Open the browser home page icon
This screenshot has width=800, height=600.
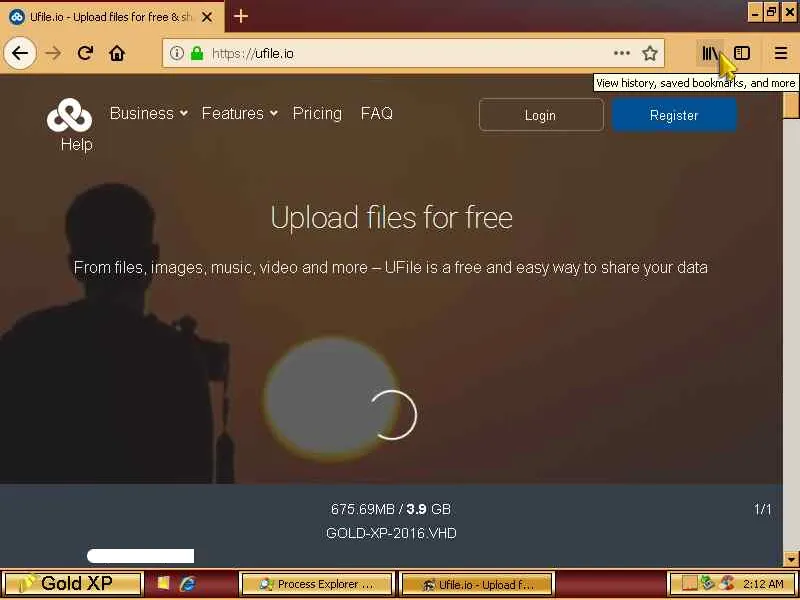(117, 53)
